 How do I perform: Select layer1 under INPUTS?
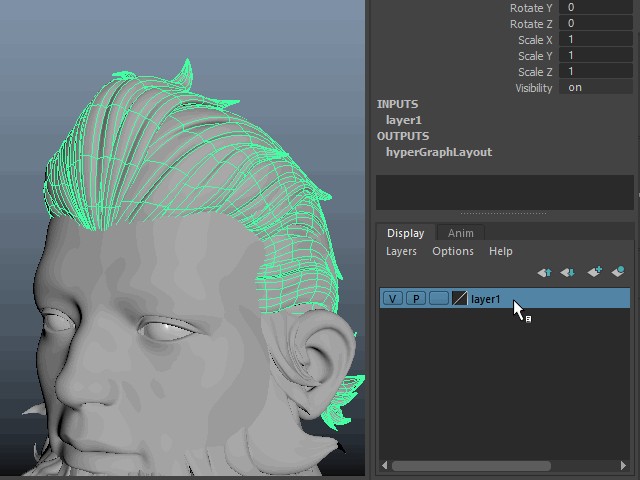point(403,120)
